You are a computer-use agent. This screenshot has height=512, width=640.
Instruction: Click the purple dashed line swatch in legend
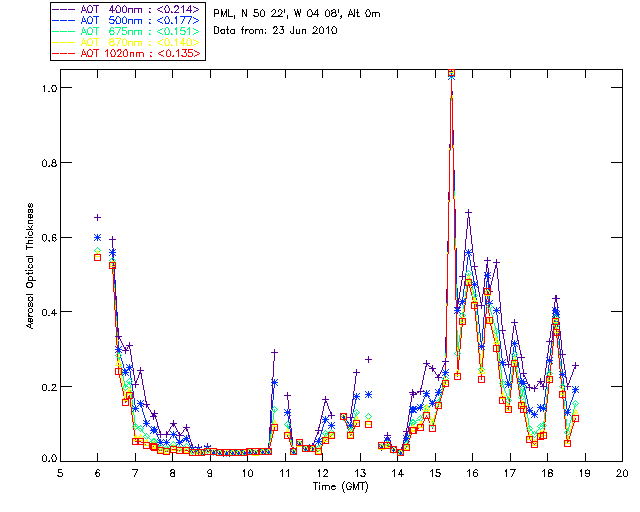click(x=64, y=10)
